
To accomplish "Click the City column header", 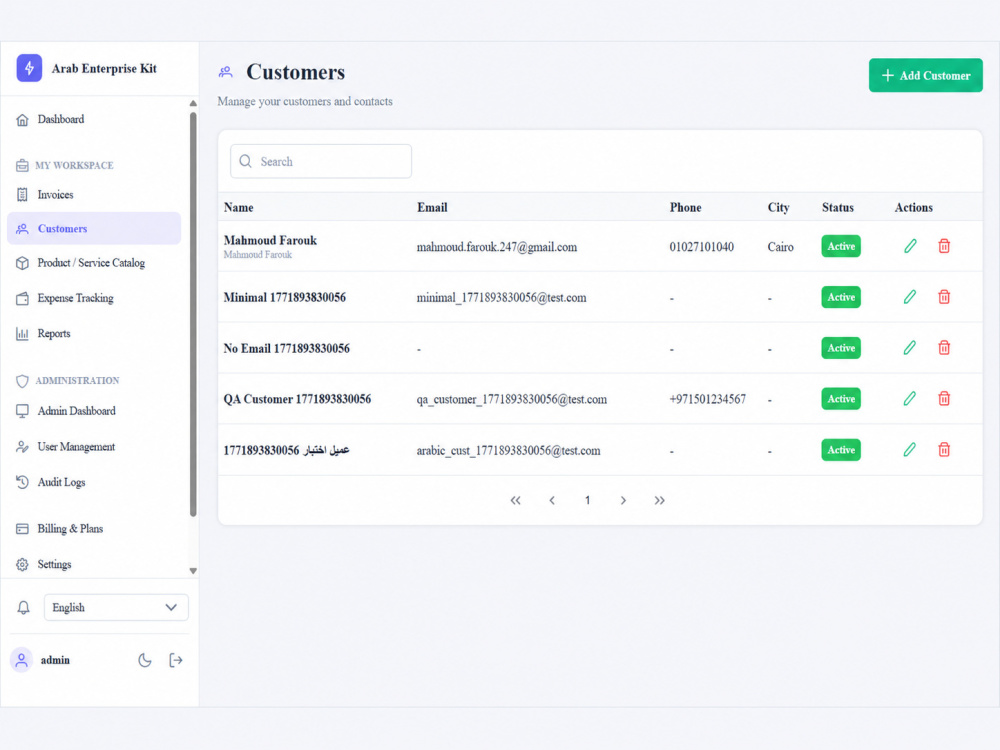I will tap(779, 208).
